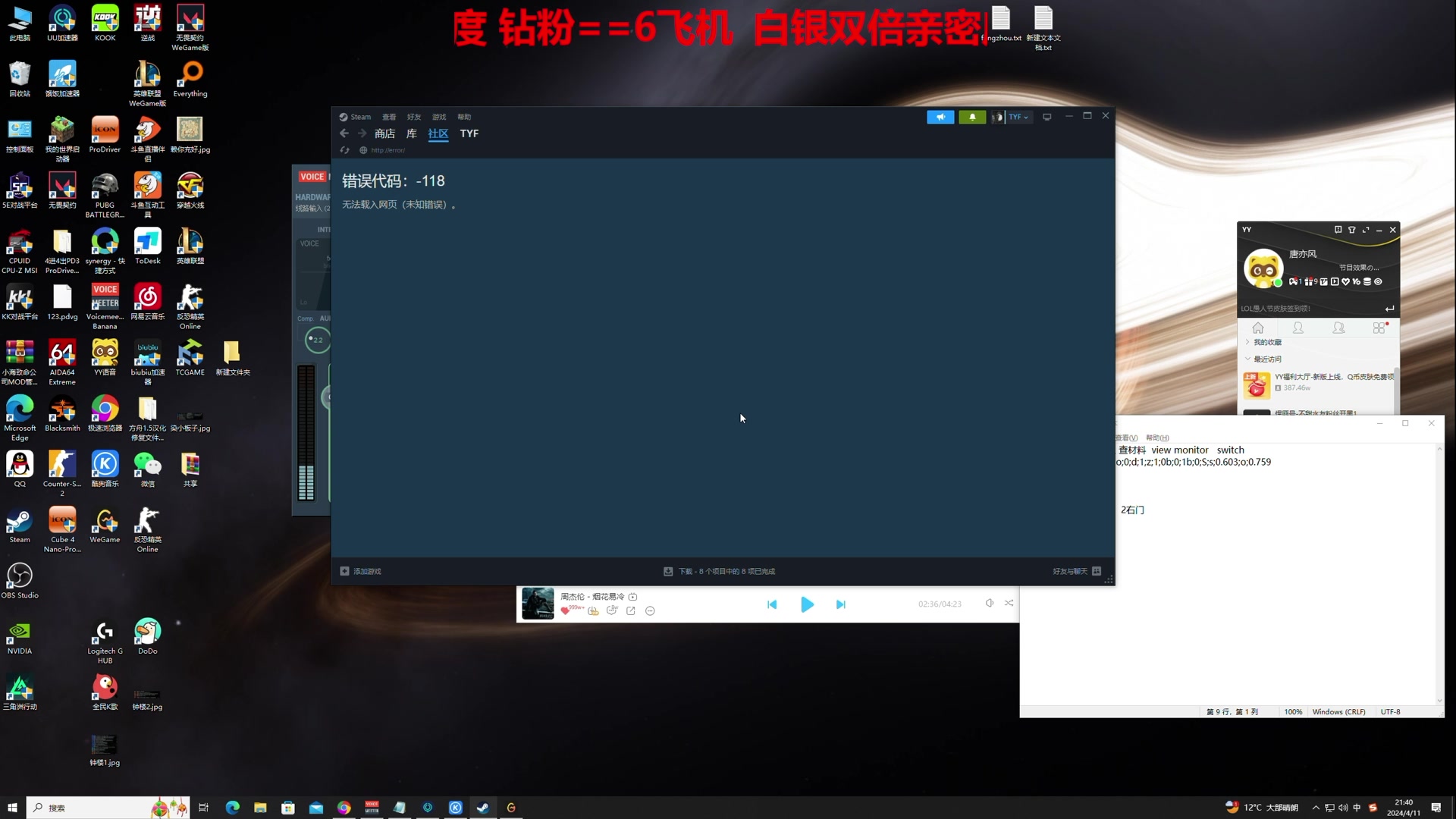Image resolution: width=1456 pixels, height=819 pixels.
Task: Expand 最近访问 in the YY panel
Action: (1269, 358)
